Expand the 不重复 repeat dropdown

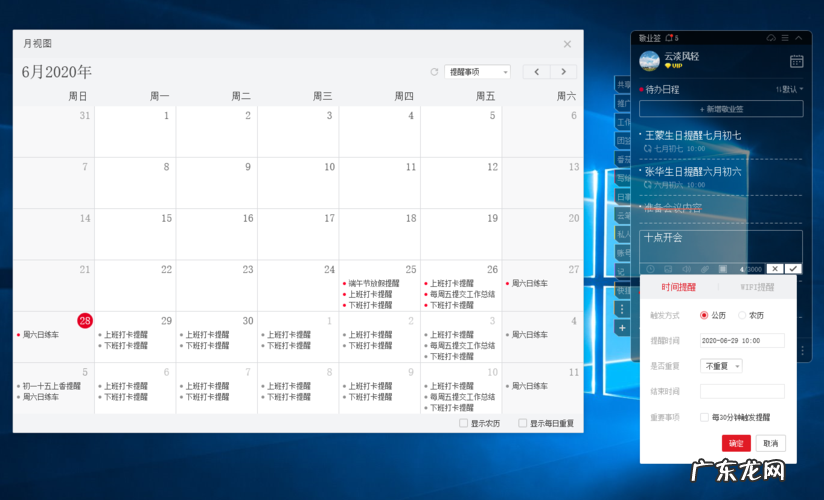(721, 366)
